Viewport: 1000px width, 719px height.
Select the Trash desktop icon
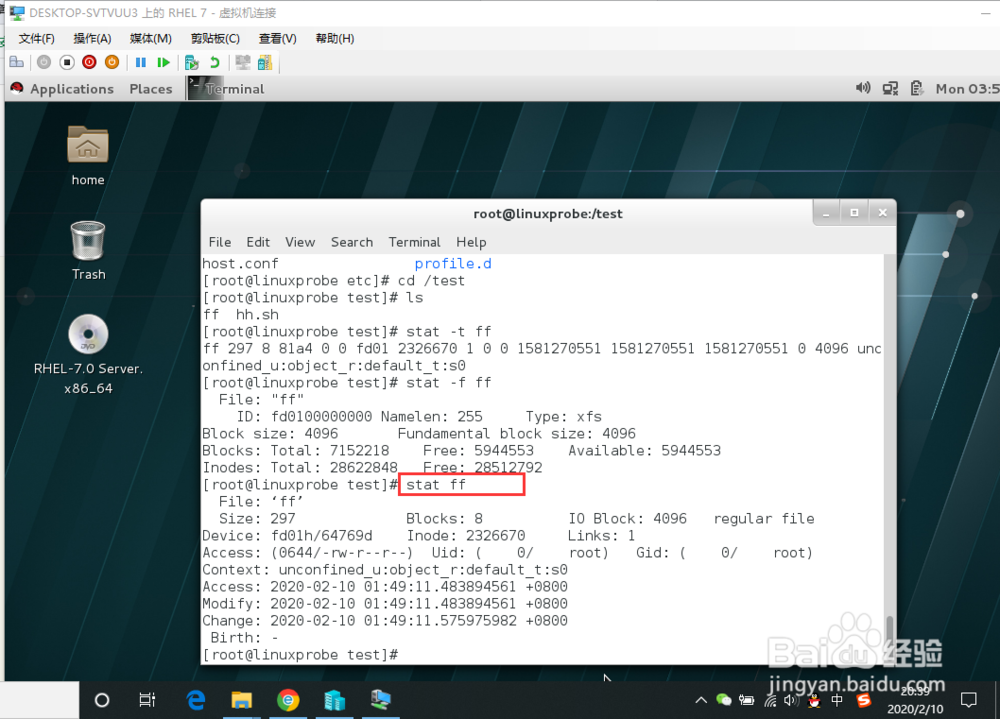tap(88, 250)
